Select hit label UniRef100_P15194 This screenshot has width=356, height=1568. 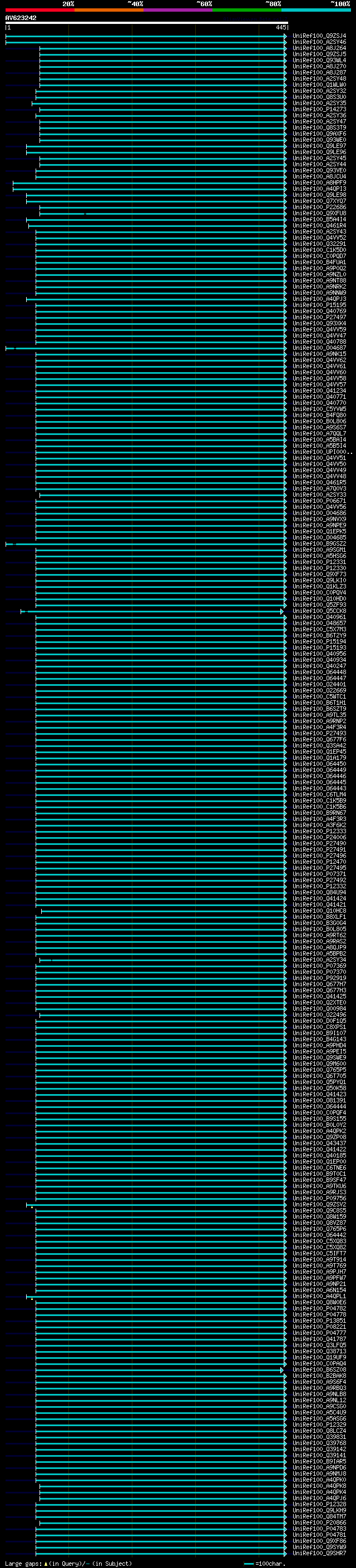pos(319,641)
